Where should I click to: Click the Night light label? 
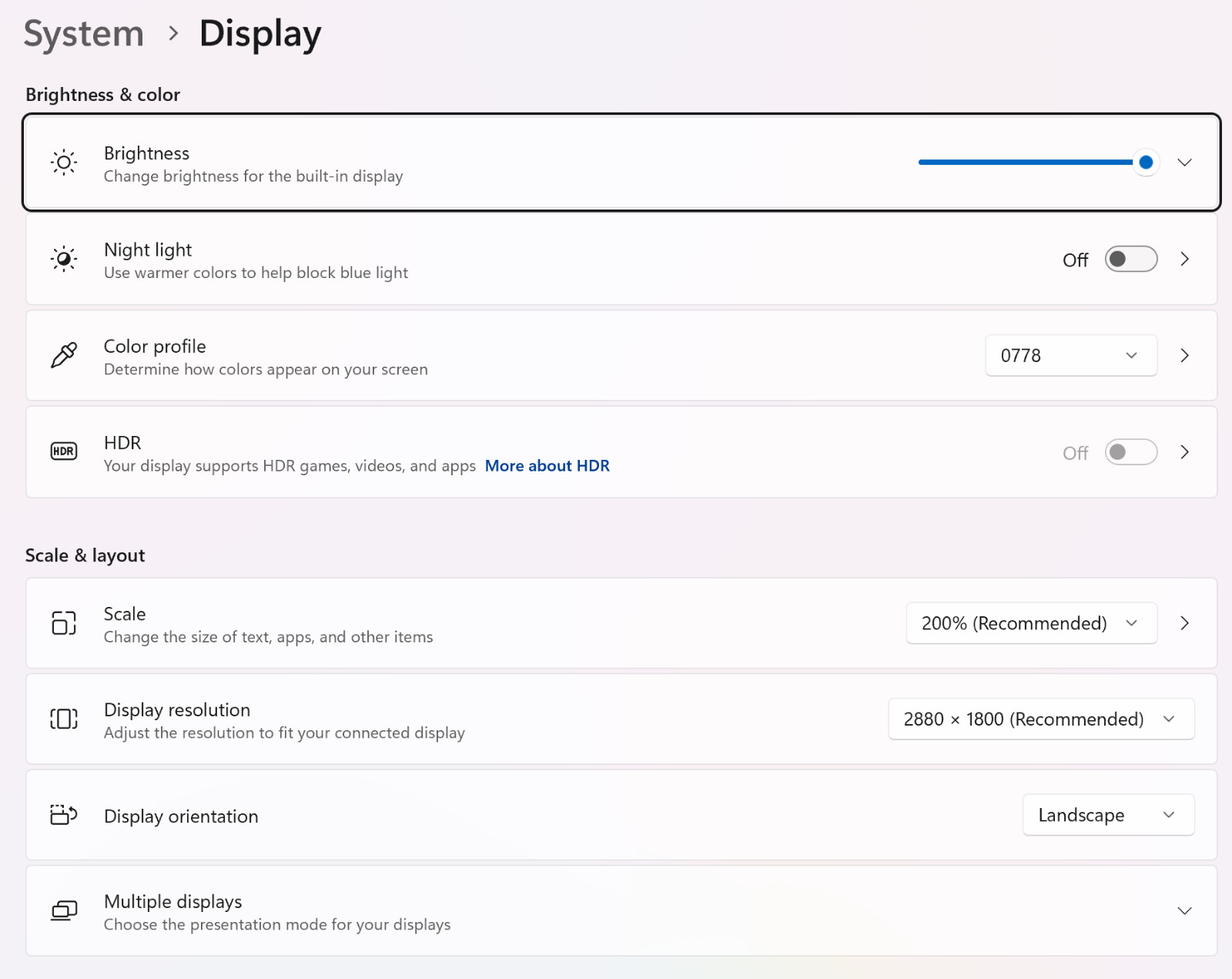point(148,250)
